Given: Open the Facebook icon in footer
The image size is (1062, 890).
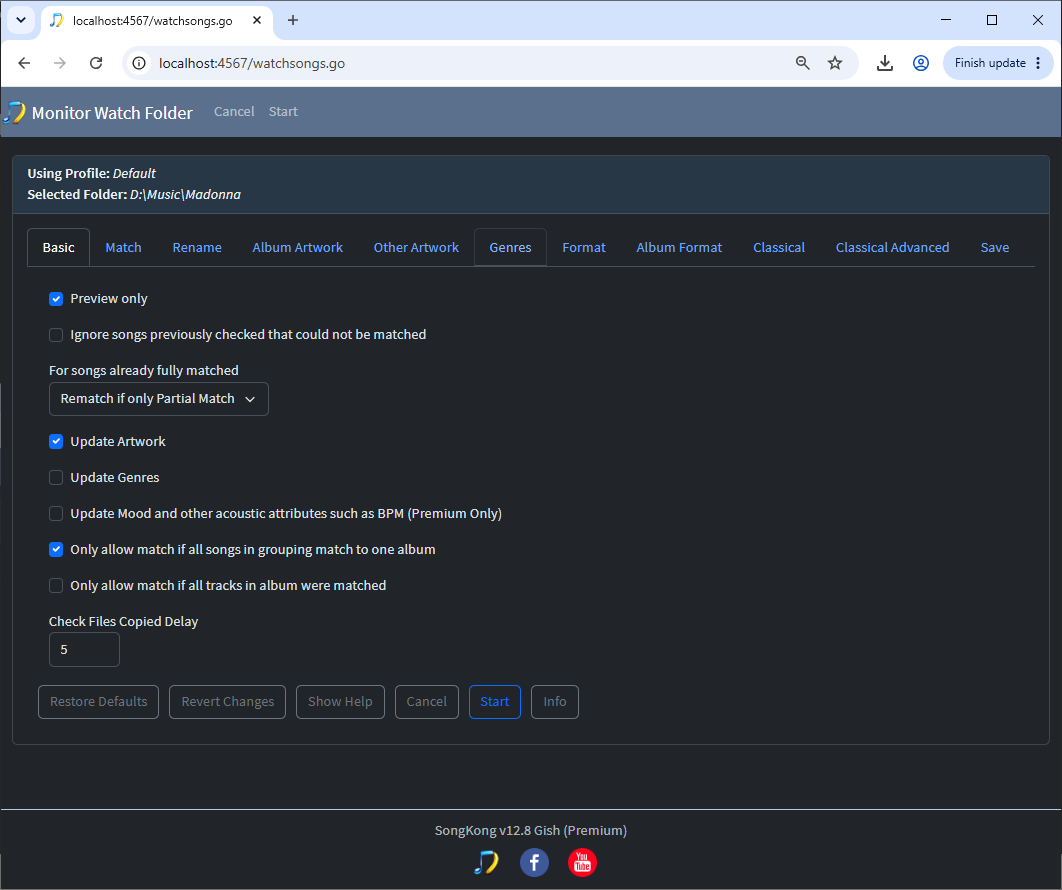Looking at the screenshot, I should pyautogui.click(x=534, y=862).
